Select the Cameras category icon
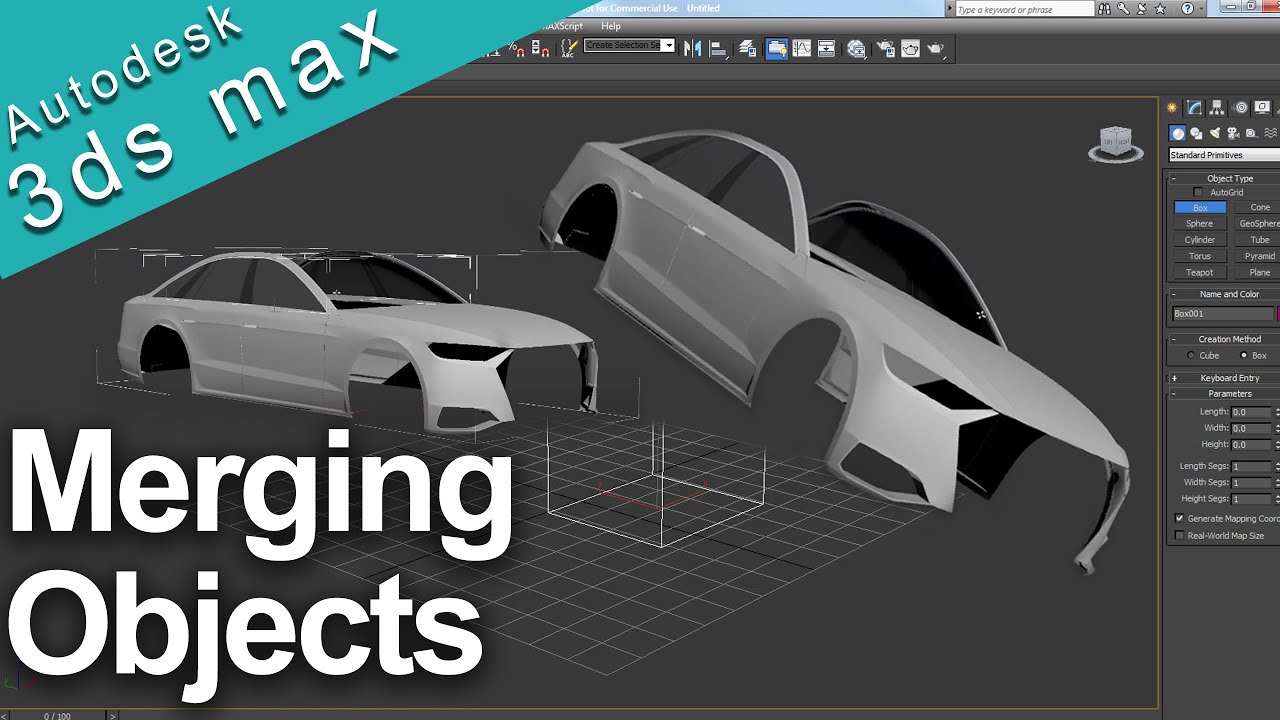This screenshot has width=1280, height=720. [x=1233, y=133]
